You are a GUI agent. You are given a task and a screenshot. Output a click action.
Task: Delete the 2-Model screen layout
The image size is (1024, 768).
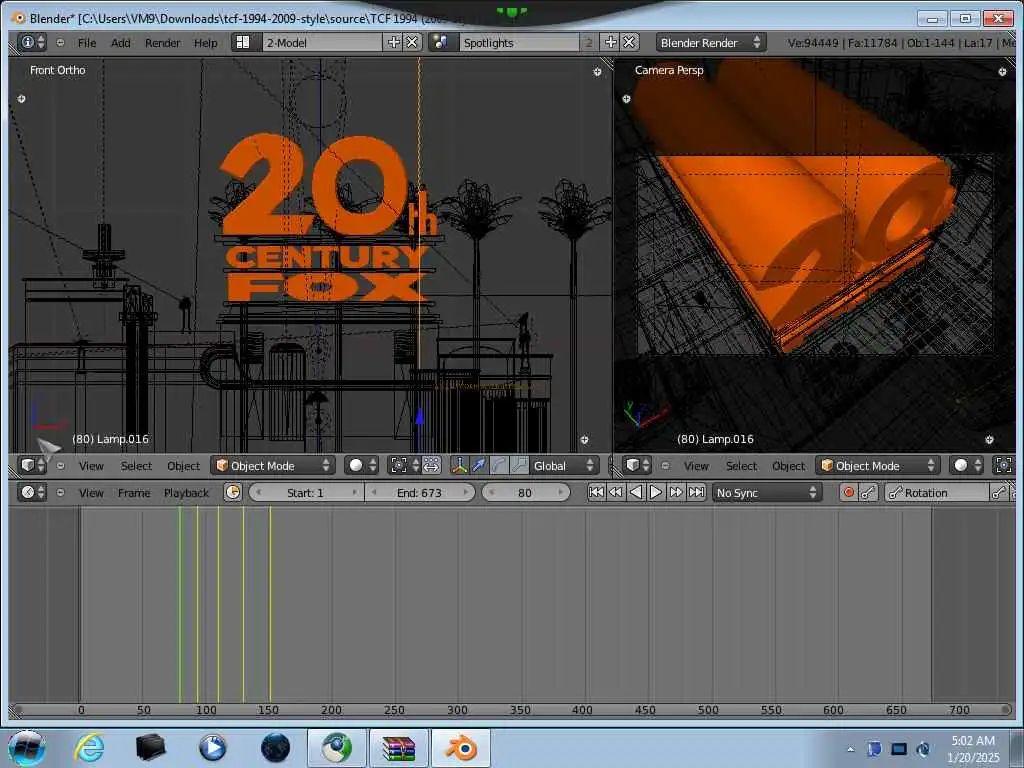[x=412, y=42]
